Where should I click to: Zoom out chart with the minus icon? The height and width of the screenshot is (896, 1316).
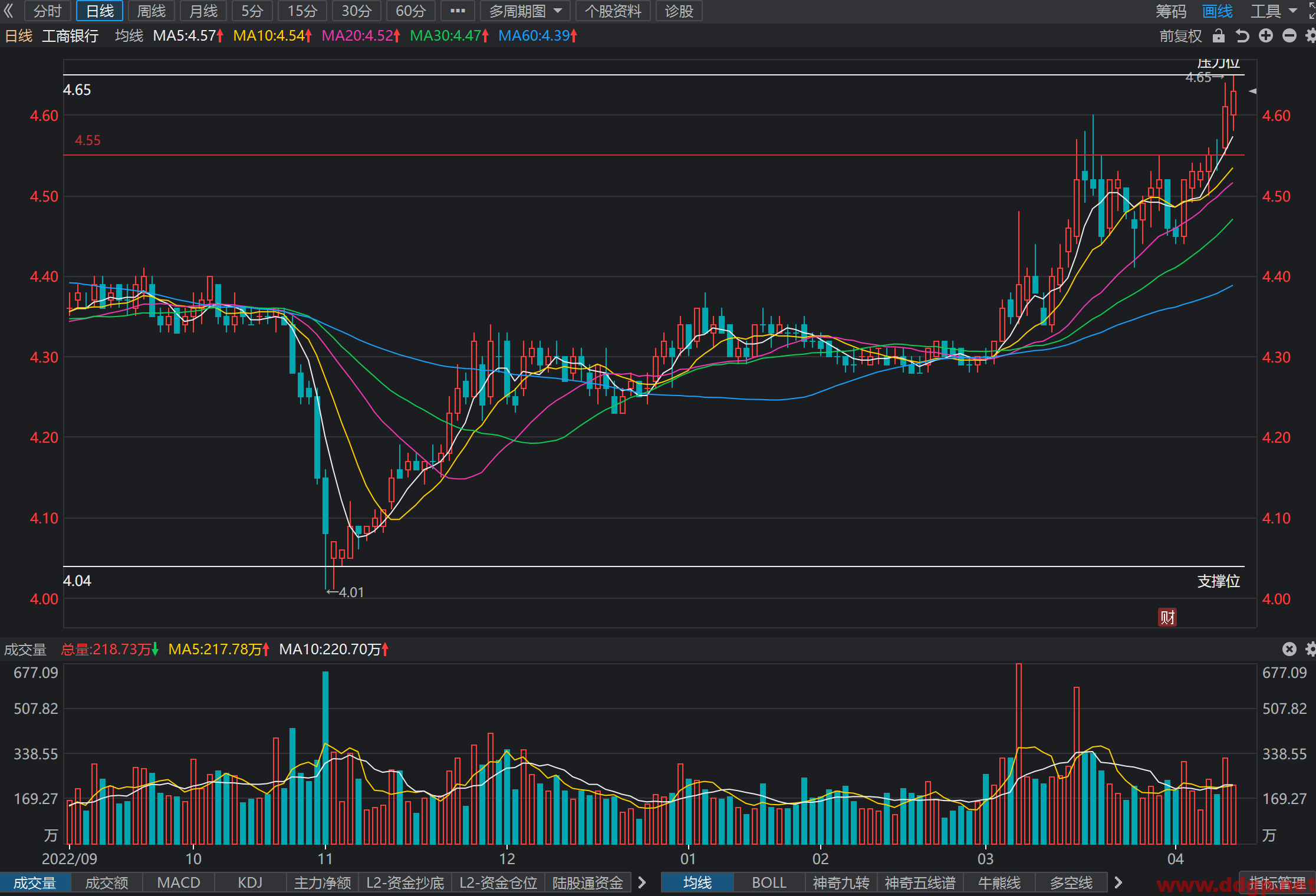1289,36
